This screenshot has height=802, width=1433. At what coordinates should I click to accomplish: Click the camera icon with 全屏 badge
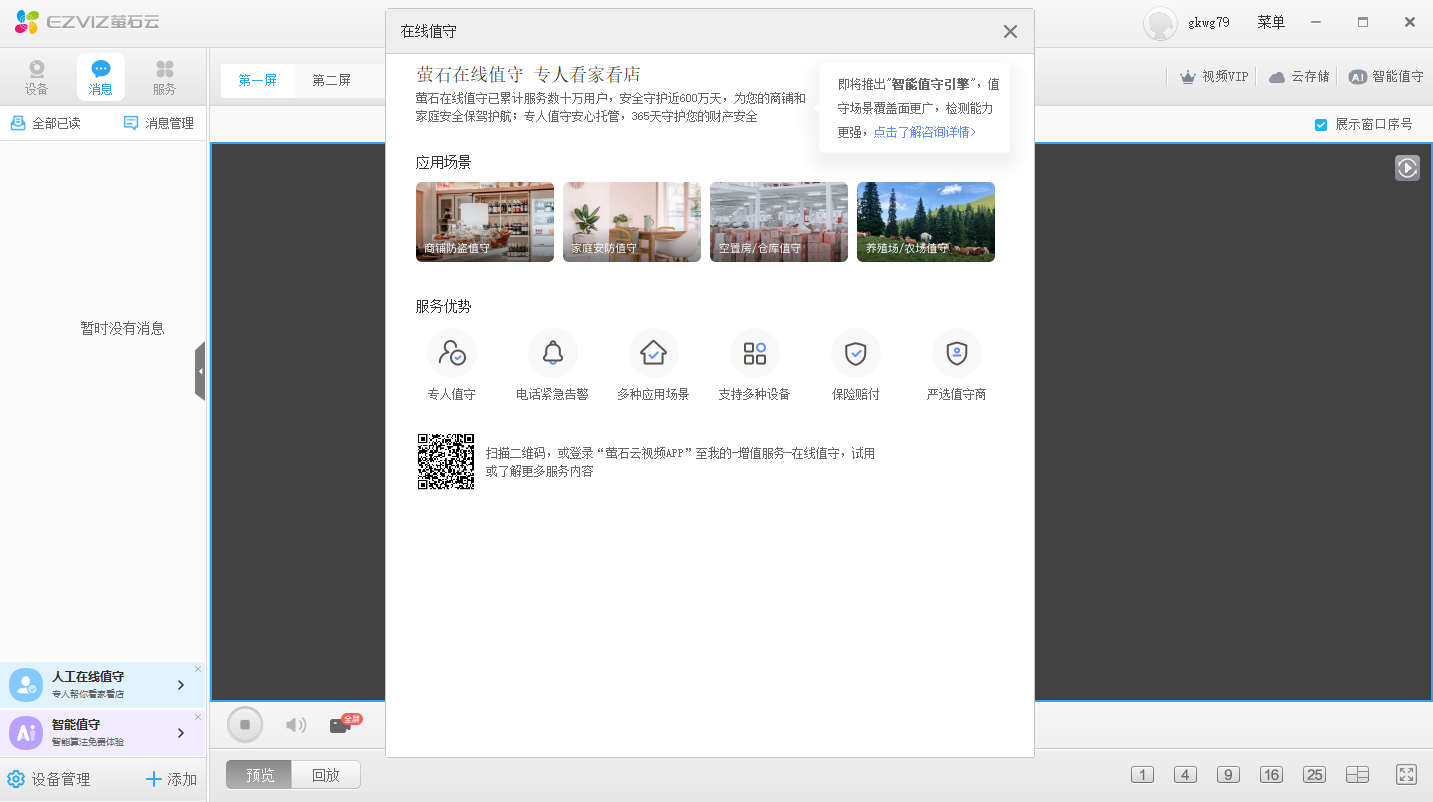pyautogui.click(x=345, y=724)
